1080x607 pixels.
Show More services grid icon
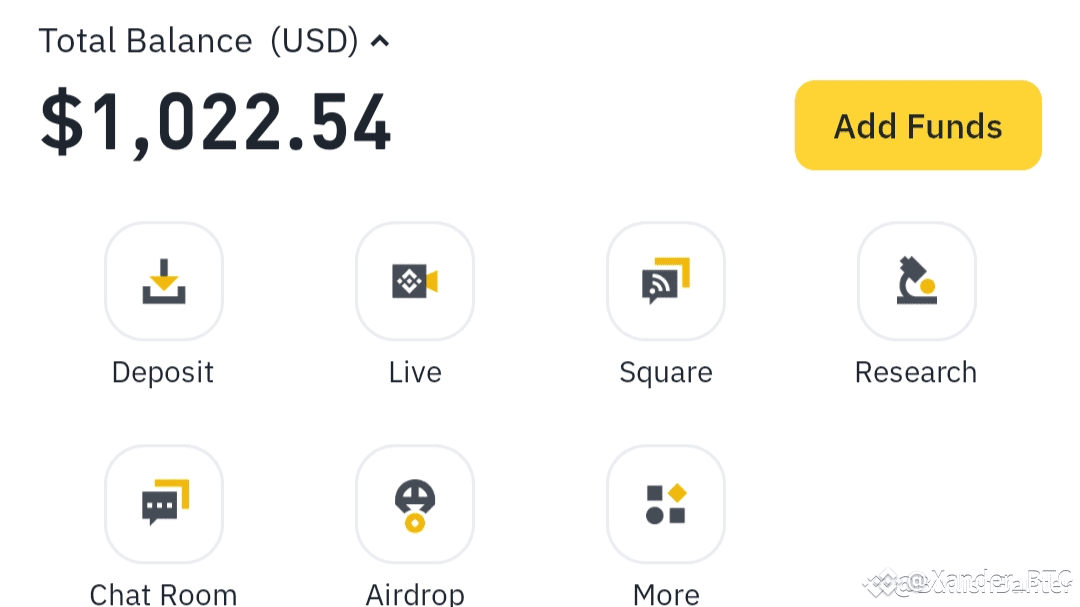(665, 504)
